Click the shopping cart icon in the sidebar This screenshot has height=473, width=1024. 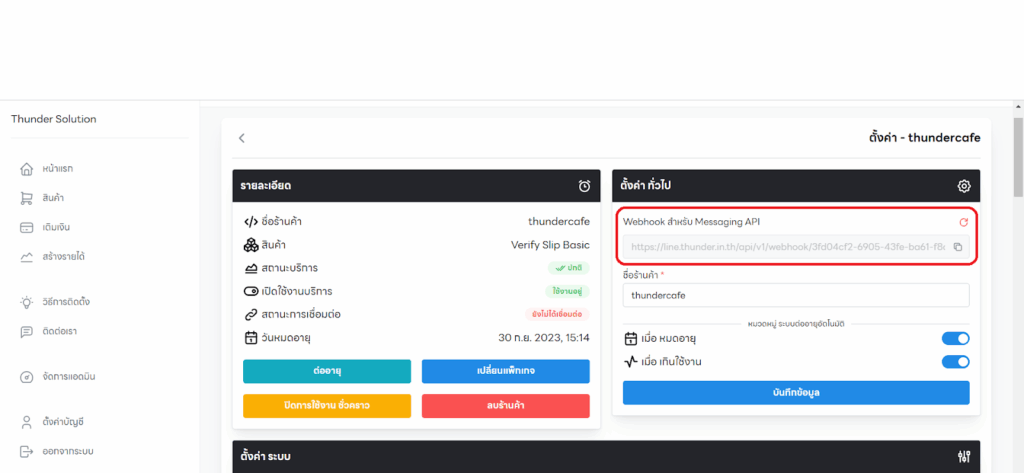click(27, 198)
